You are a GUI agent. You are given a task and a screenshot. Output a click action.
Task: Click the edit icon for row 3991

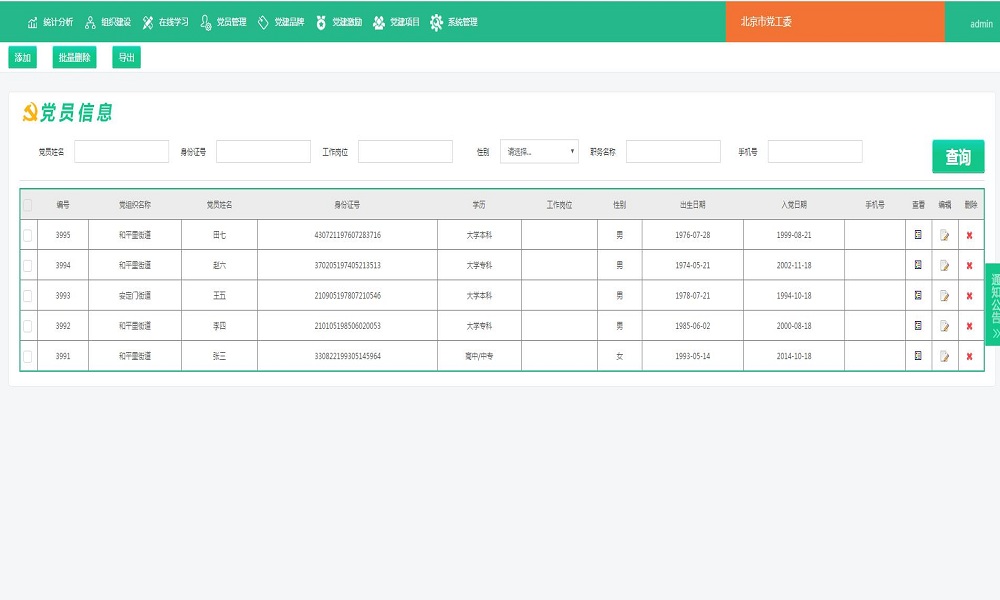(x=944, y=356)
